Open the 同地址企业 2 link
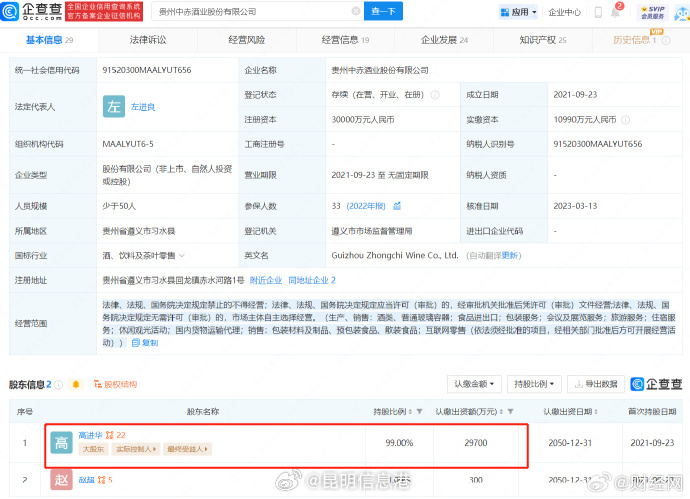The height and width of the screenshot is (499, 690). [312, 280]
